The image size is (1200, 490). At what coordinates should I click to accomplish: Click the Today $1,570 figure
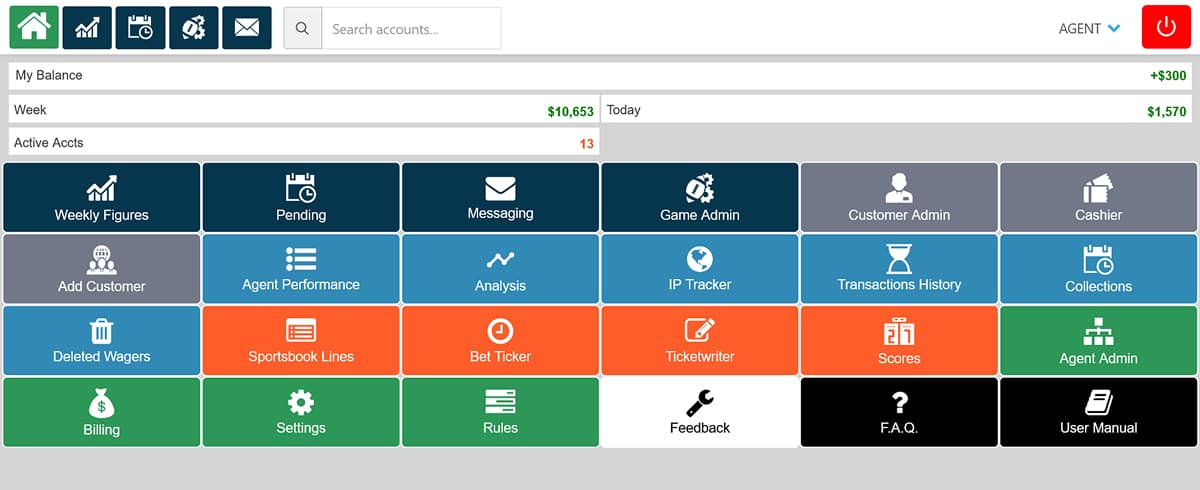[x=1167, y=112]
